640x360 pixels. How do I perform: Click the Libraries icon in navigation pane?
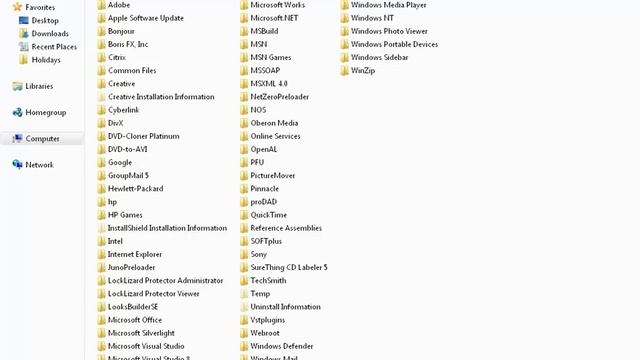pyautogui.click(x=17, y=86)
